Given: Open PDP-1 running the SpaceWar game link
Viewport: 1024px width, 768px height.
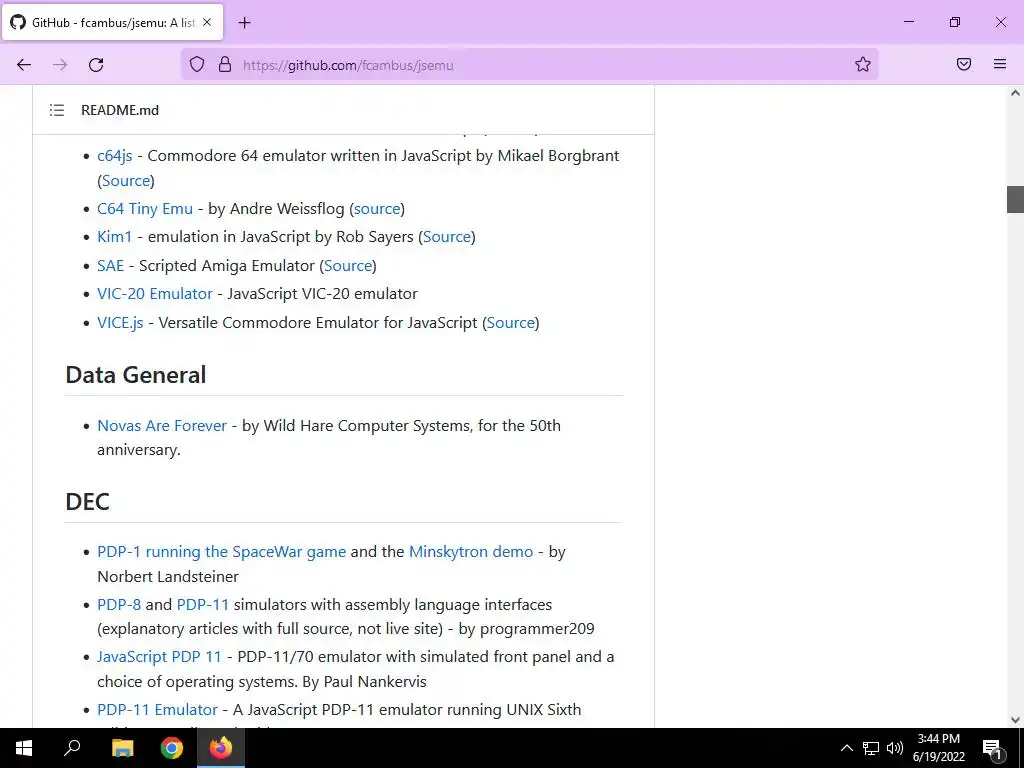Looking at the screenshot, I should pyautogui.click(x=221, y=551).
